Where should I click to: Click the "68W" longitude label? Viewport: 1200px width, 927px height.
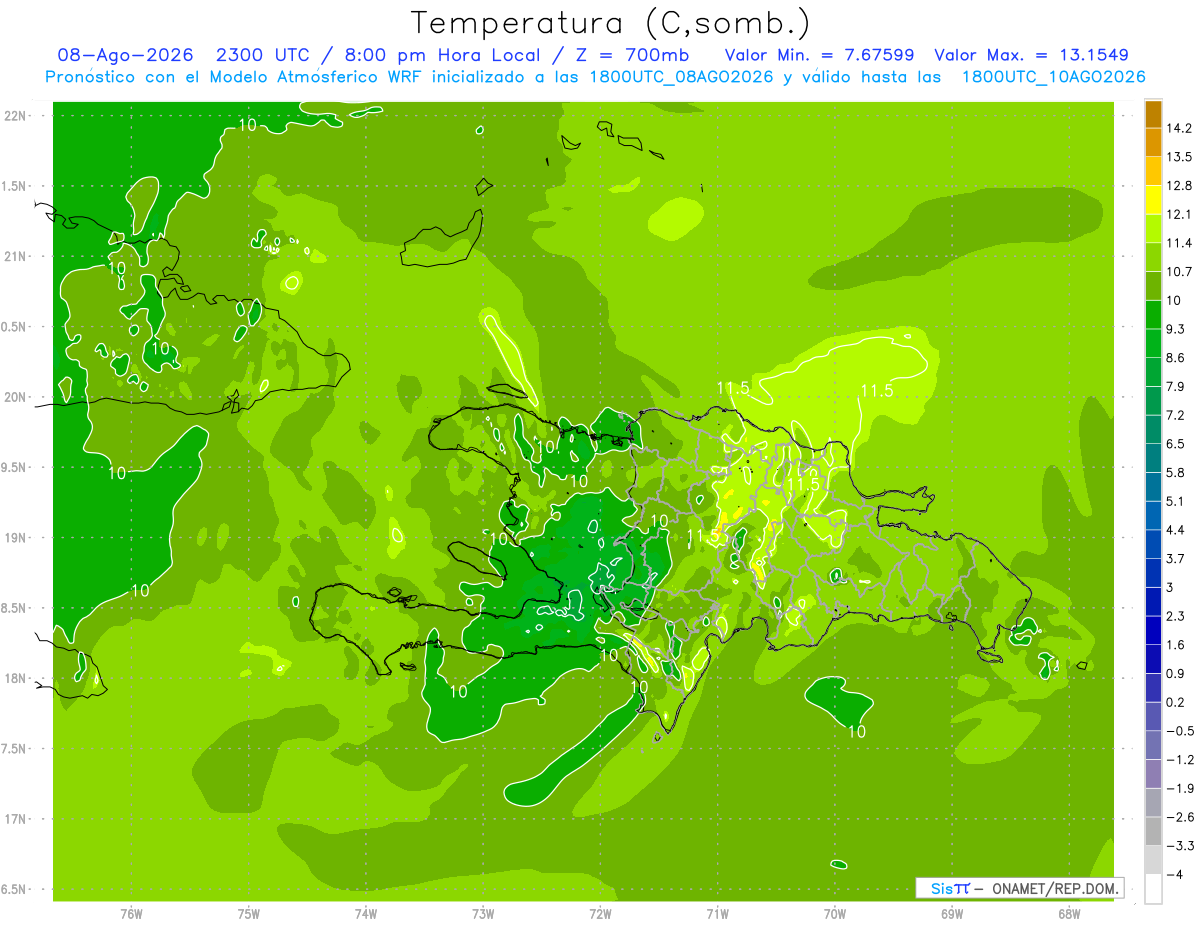click(x=1069, y=914)
